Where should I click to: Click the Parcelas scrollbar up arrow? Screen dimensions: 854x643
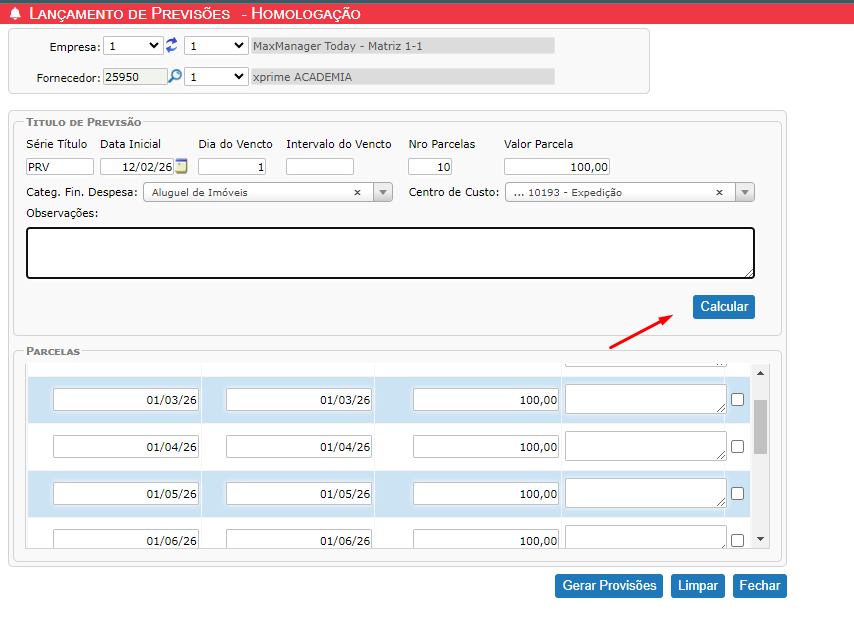pos(760,373)
